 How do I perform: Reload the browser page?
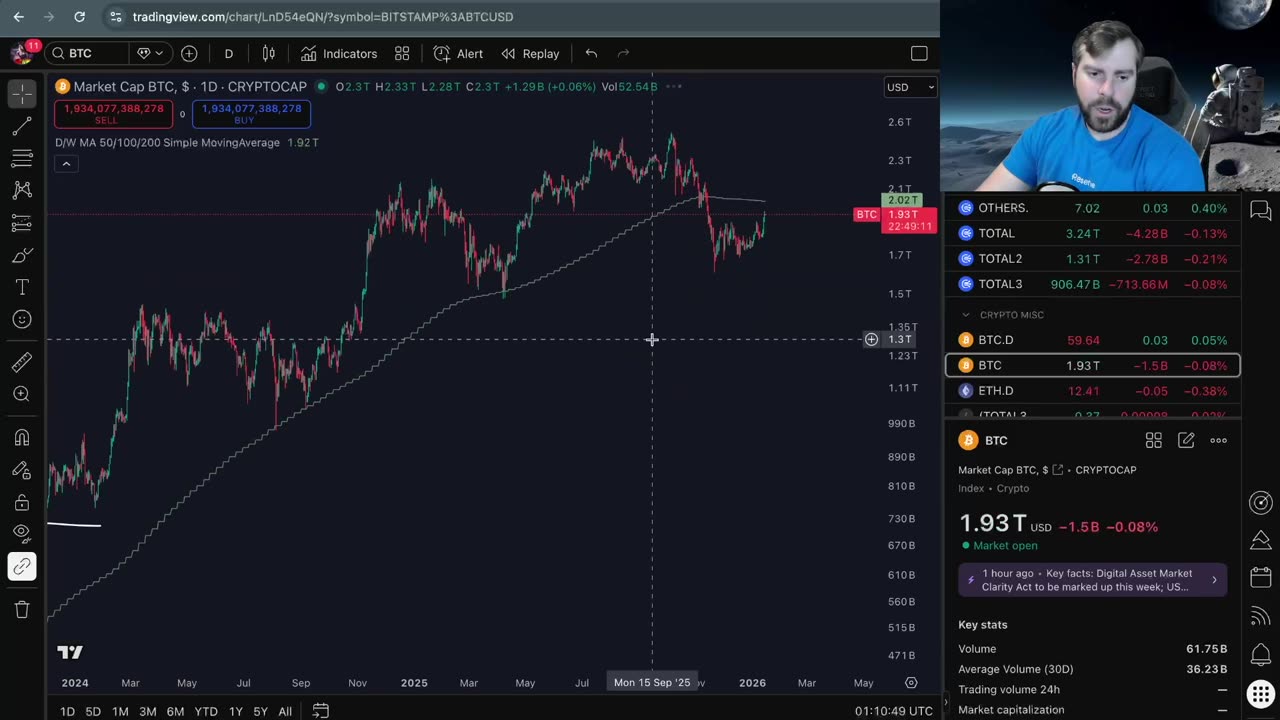(x=80, y=17)
